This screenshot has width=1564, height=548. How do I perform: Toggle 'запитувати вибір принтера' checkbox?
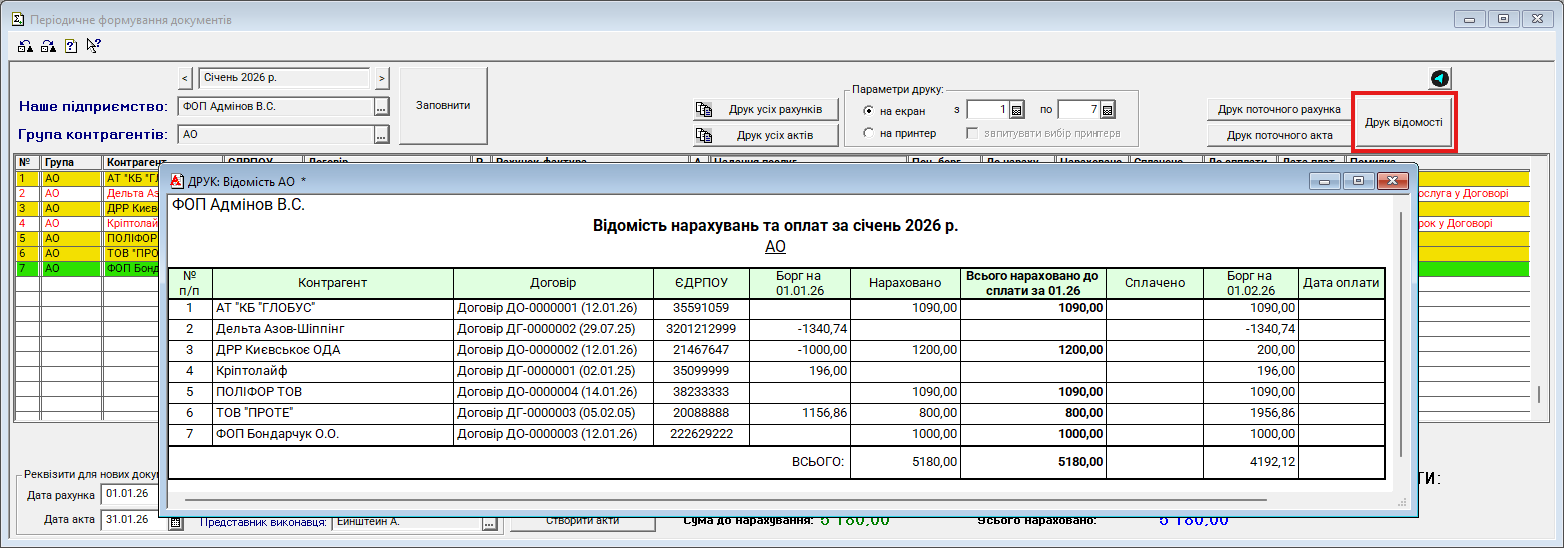coord(972,133)
